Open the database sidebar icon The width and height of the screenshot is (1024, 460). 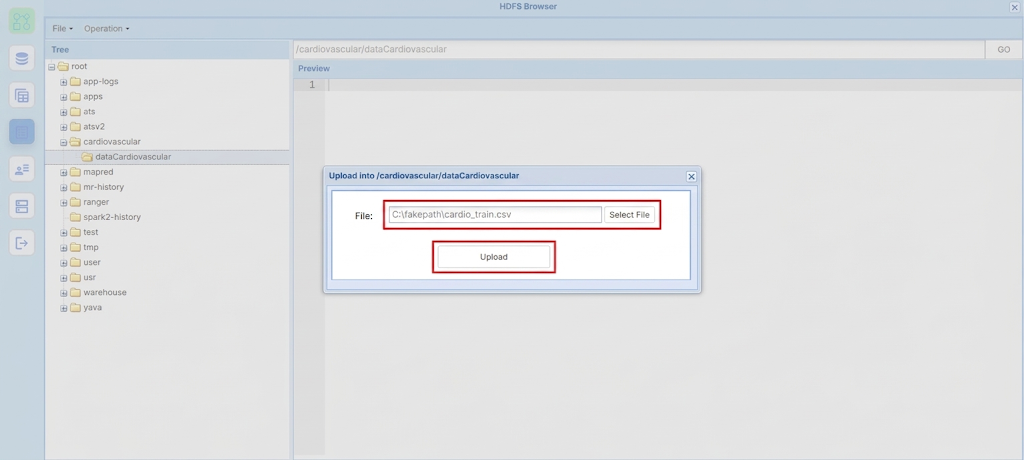pos(22,59)
